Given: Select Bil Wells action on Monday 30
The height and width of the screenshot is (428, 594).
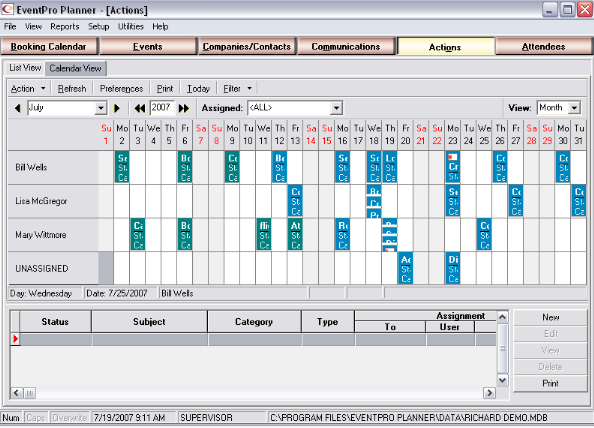Looking at the screenshot, I should pos(563,167).
